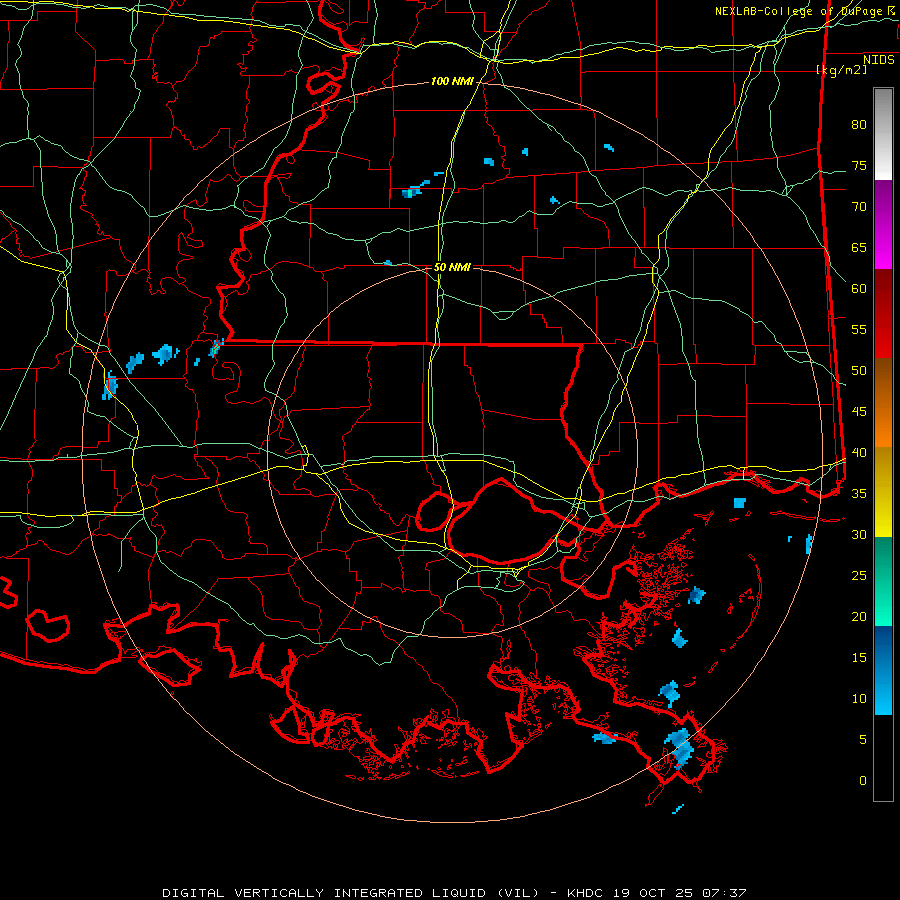Select the 55 value on the VIL scale
The image size is (900, 900).
[x=859, y=329]
